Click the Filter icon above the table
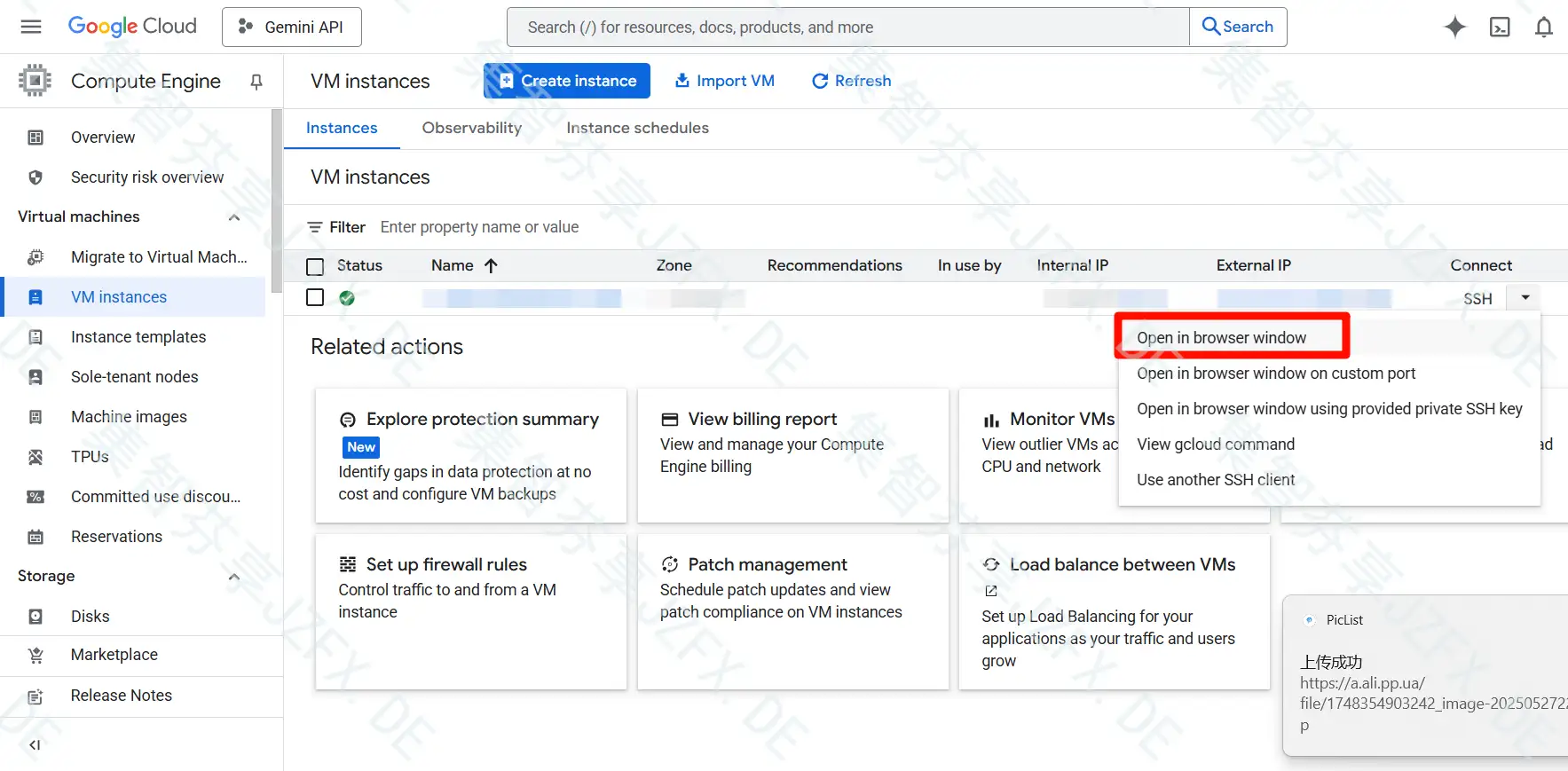1568x771 pixels. coord(314,228)
